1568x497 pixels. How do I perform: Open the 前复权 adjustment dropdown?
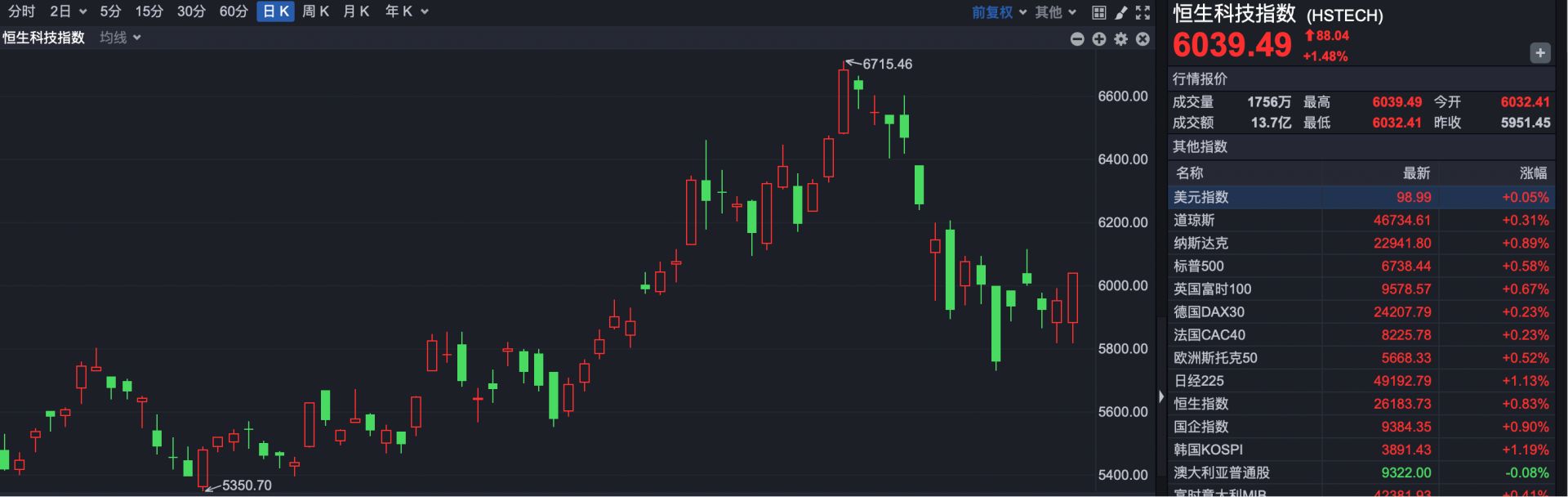click(999, 12)
